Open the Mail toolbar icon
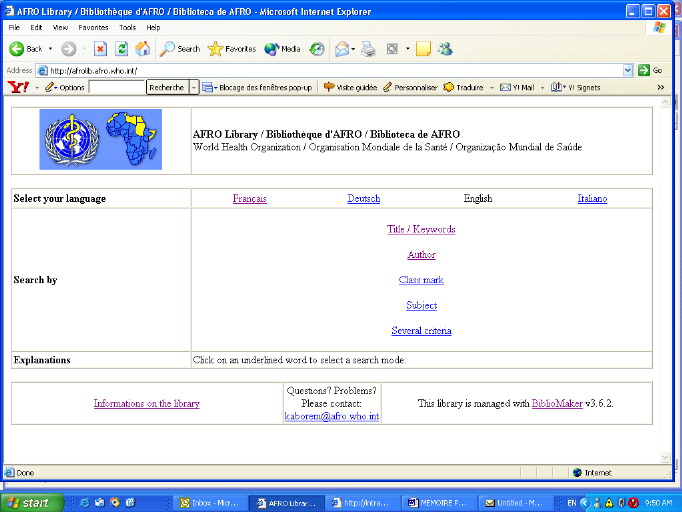 pyautogui.click(x=343, y=49)
